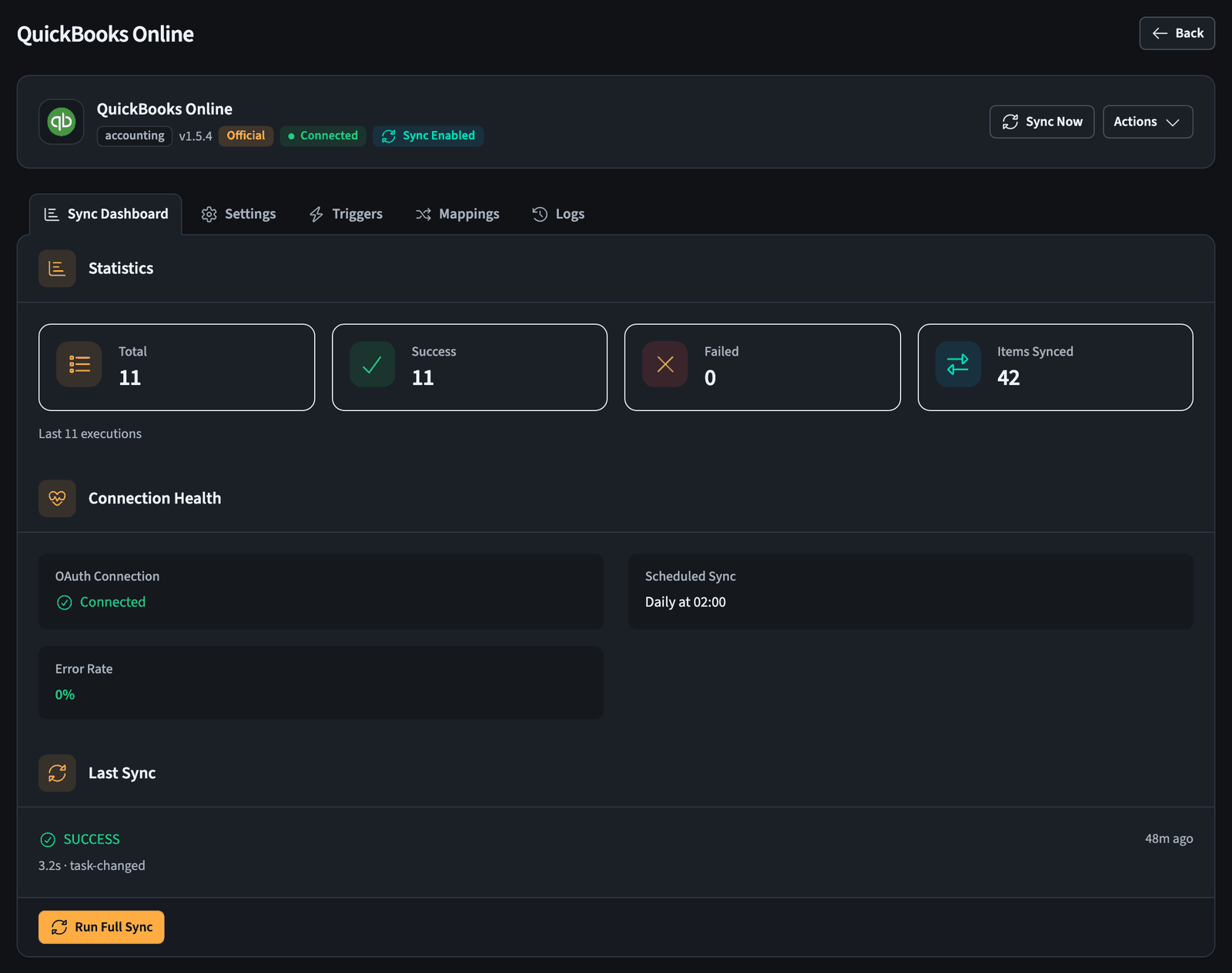Click the gear icon on Settings tab
This screenshot has height=973, width=1232.
click(x=209, y=214)
